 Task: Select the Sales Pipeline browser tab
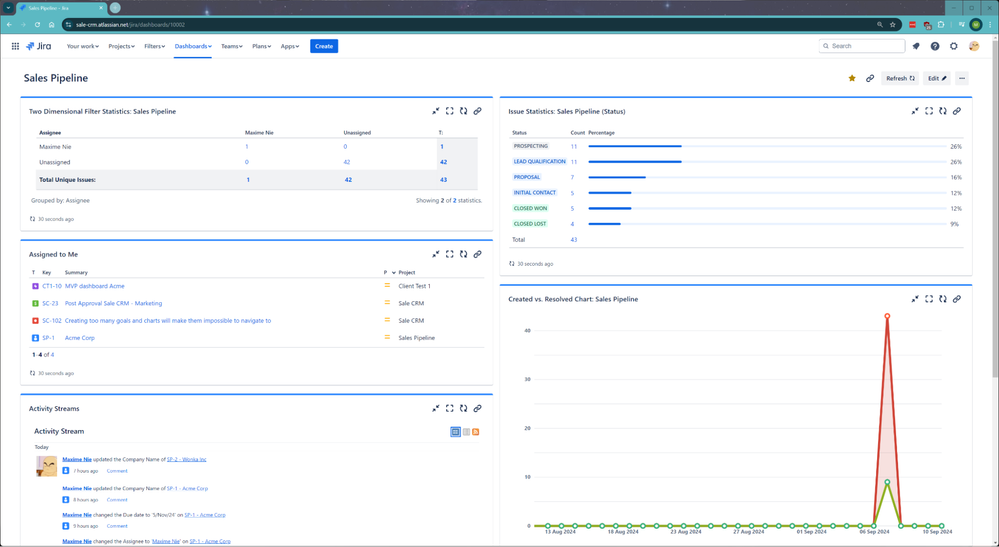[62, 8]
